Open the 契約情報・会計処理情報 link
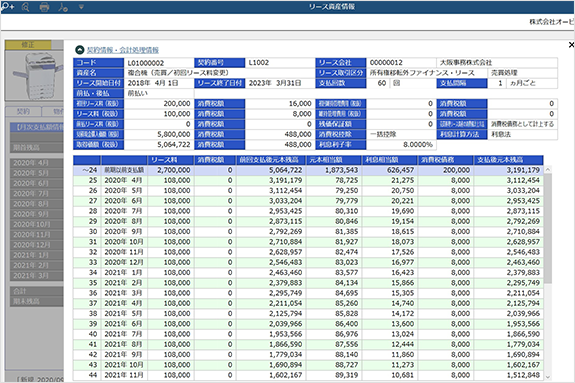The image size is (575, 383). tap(123, 50)
